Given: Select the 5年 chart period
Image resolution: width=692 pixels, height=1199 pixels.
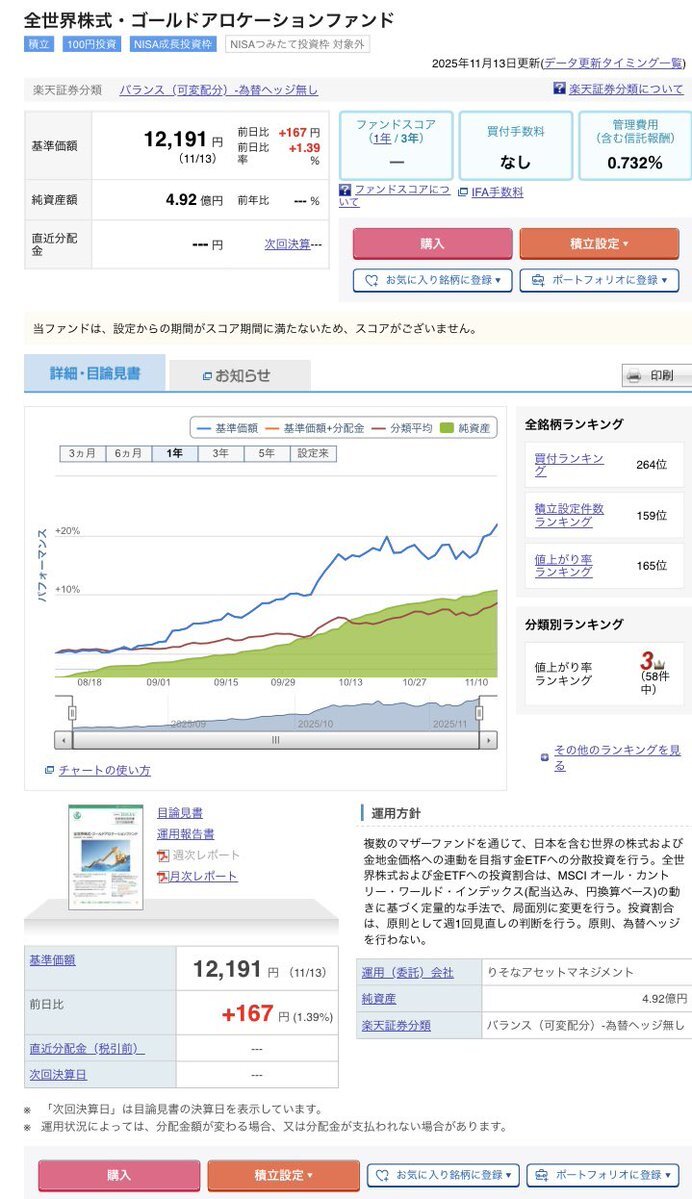Looking at the screenshot, I should pos(266,453).
